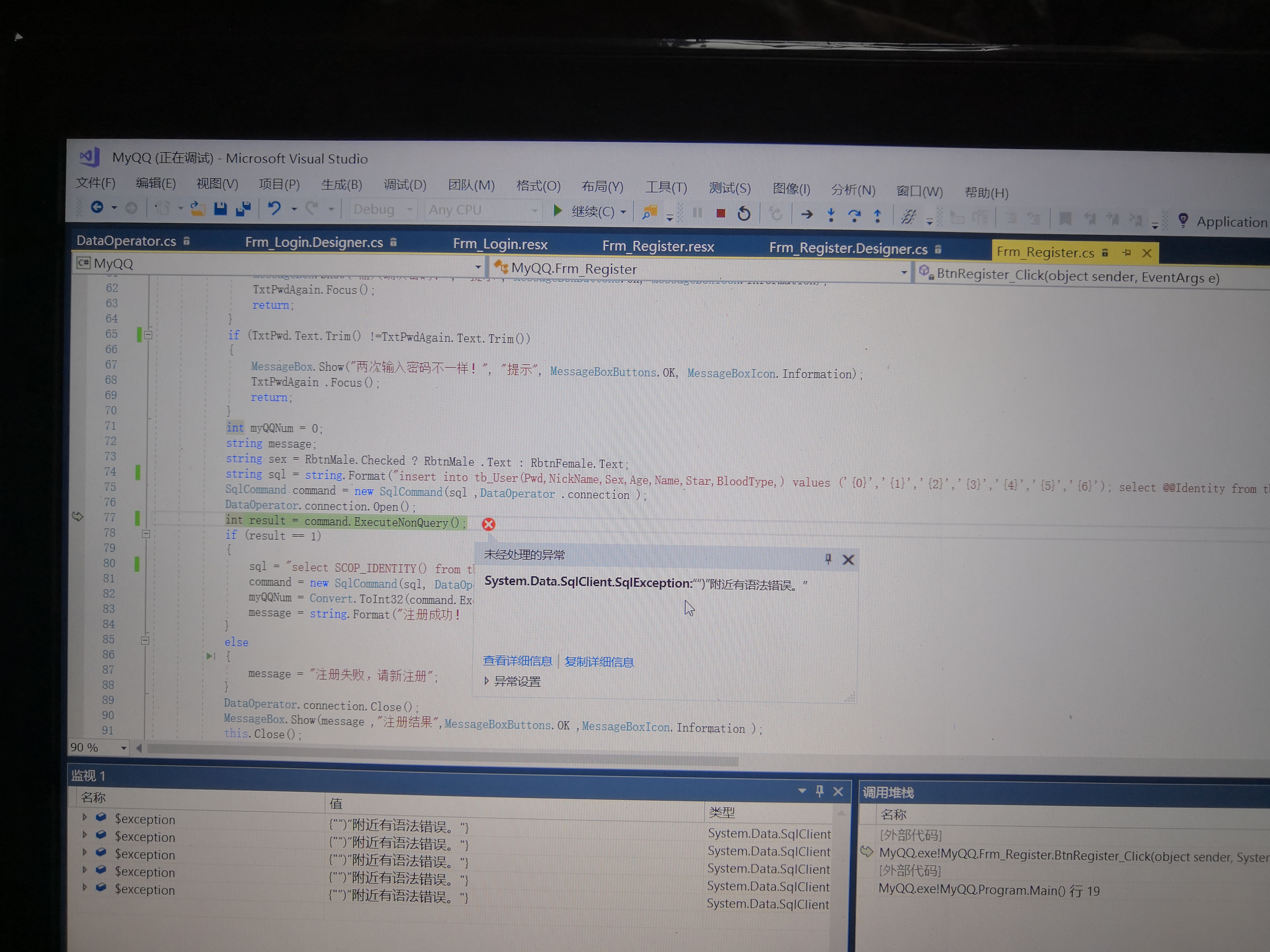
Task: Click the editor scroll-left arrow
Action: [x=138, y=748]
